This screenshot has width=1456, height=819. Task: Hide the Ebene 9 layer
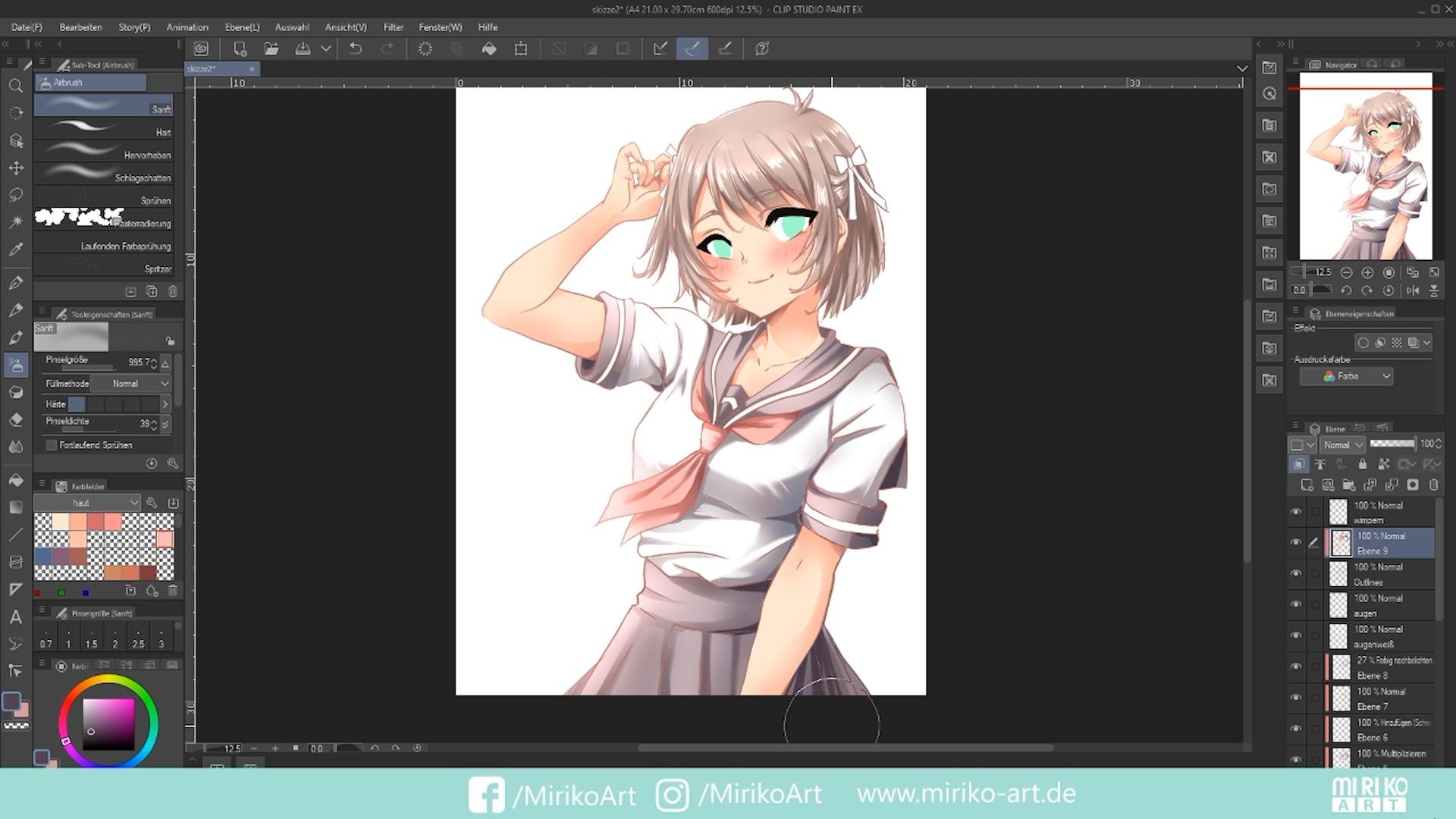[1296, 543]
